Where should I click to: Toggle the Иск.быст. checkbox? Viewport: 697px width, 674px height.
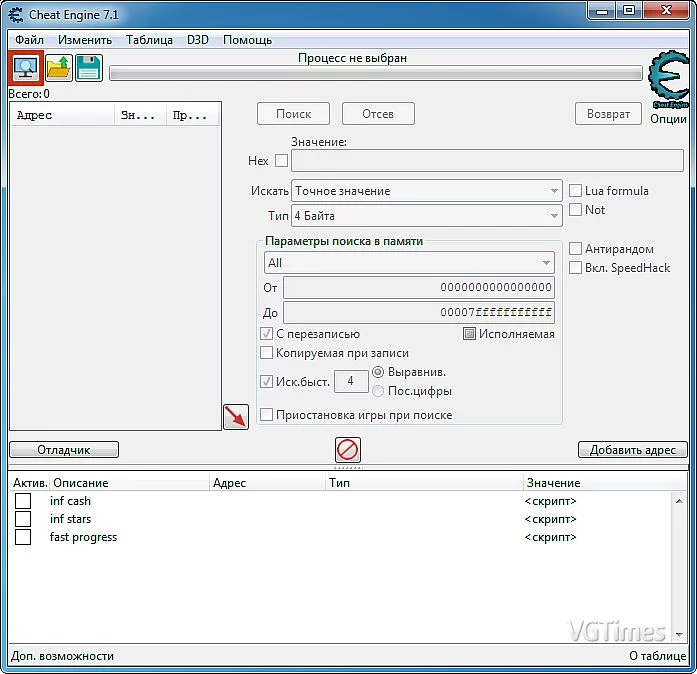(266, 381)
